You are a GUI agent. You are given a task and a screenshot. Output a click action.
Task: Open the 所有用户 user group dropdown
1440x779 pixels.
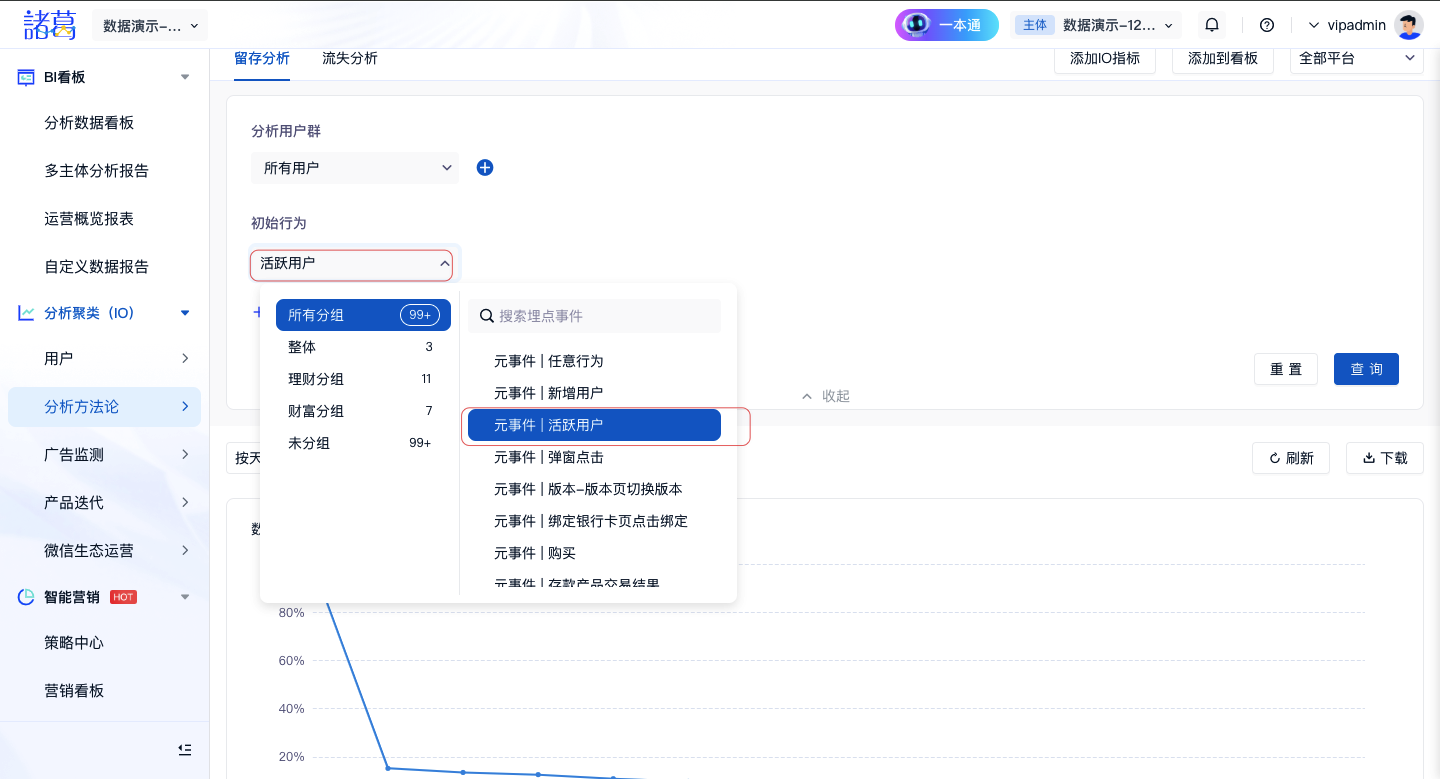tap(354, 168)
